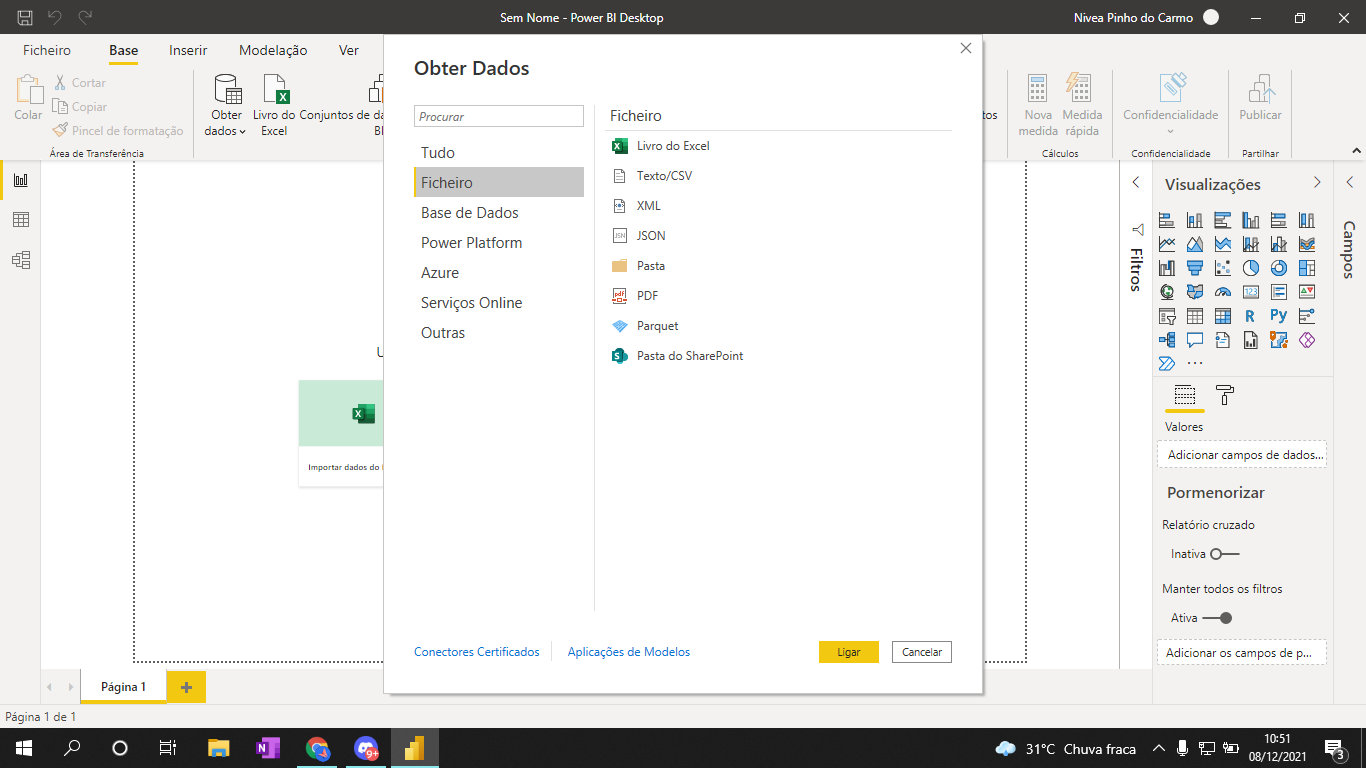
Task: Open the Obter dados ribbon dropdown
Action: point(227,108)
